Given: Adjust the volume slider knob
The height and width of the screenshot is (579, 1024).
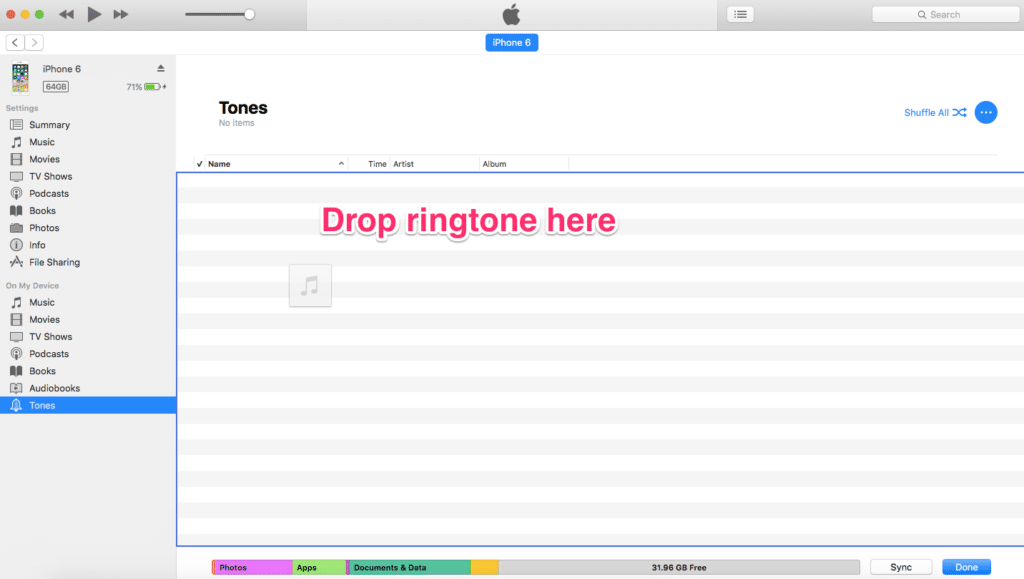Looking at the screenshot, I should pos(249,14).
